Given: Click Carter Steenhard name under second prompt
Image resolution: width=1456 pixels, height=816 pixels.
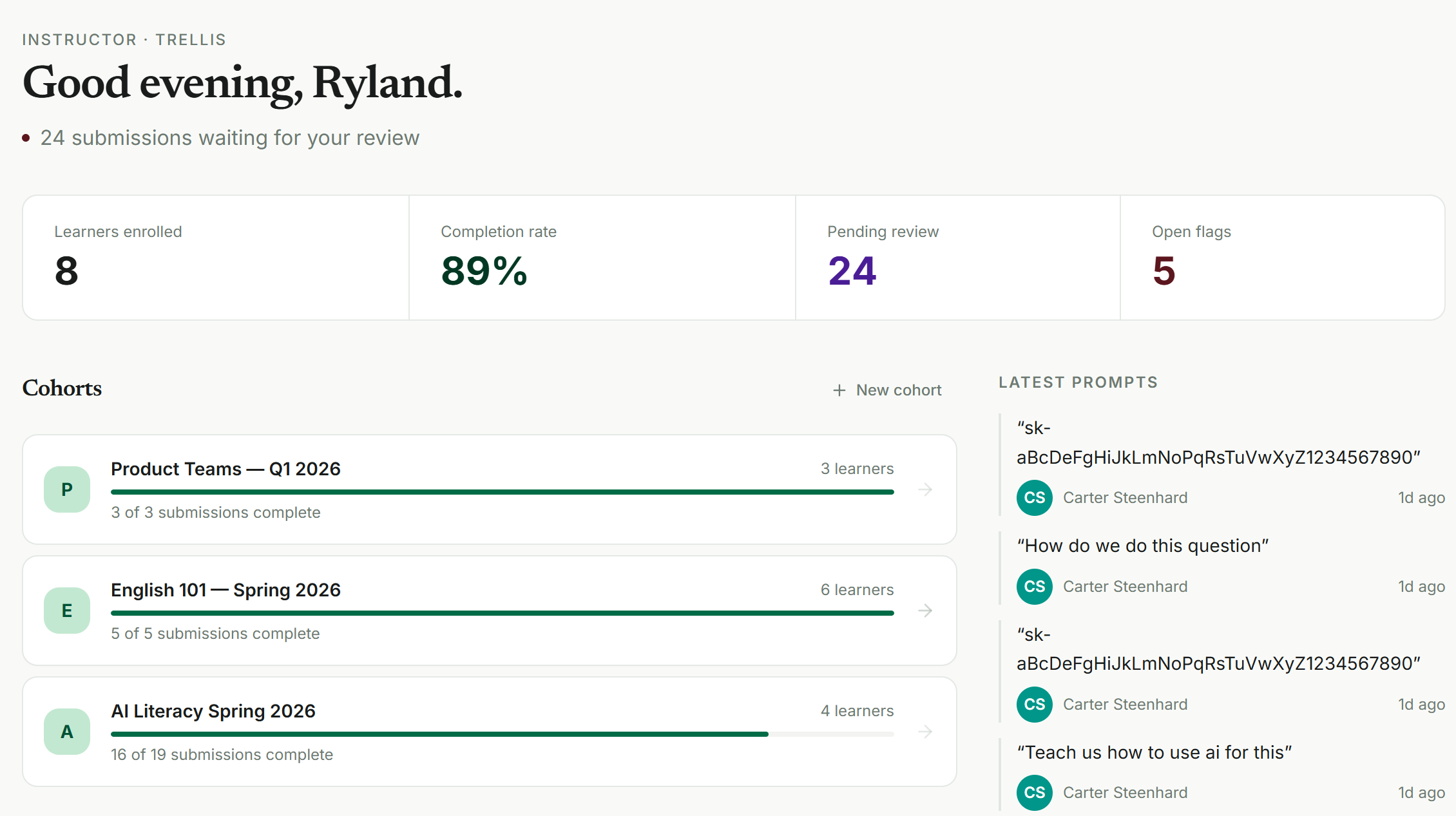Looking at the screenshot, I should (x=1125, y=587).
